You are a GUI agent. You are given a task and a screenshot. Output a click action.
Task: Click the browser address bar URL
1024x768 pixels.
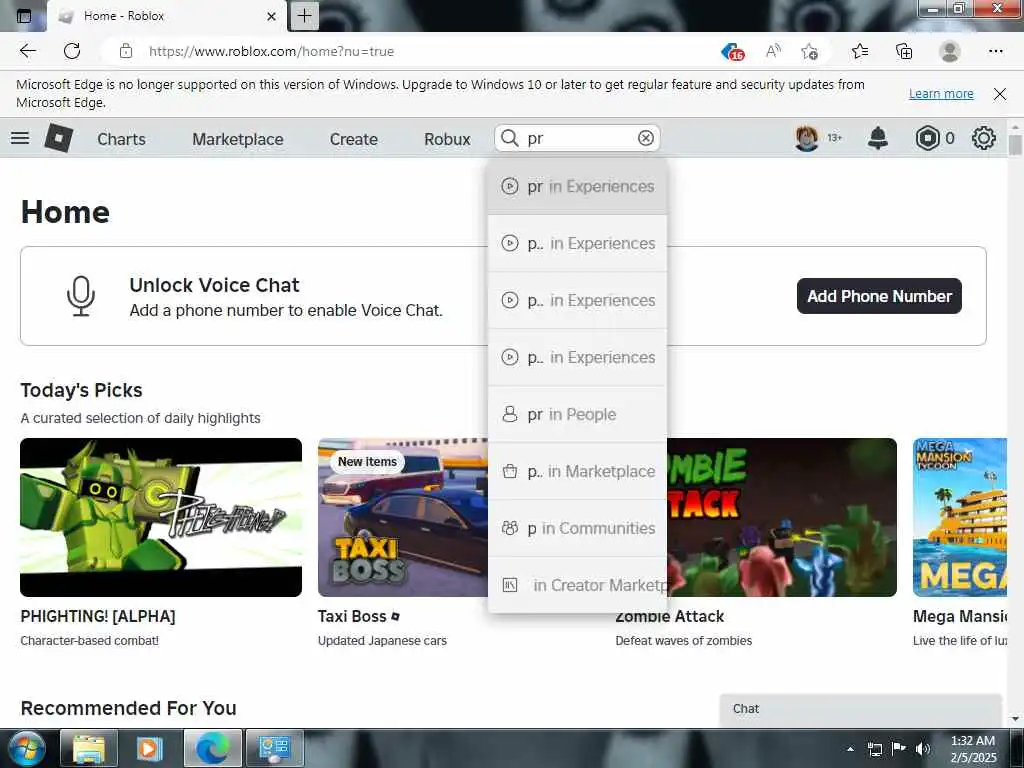tap(271, 52)
